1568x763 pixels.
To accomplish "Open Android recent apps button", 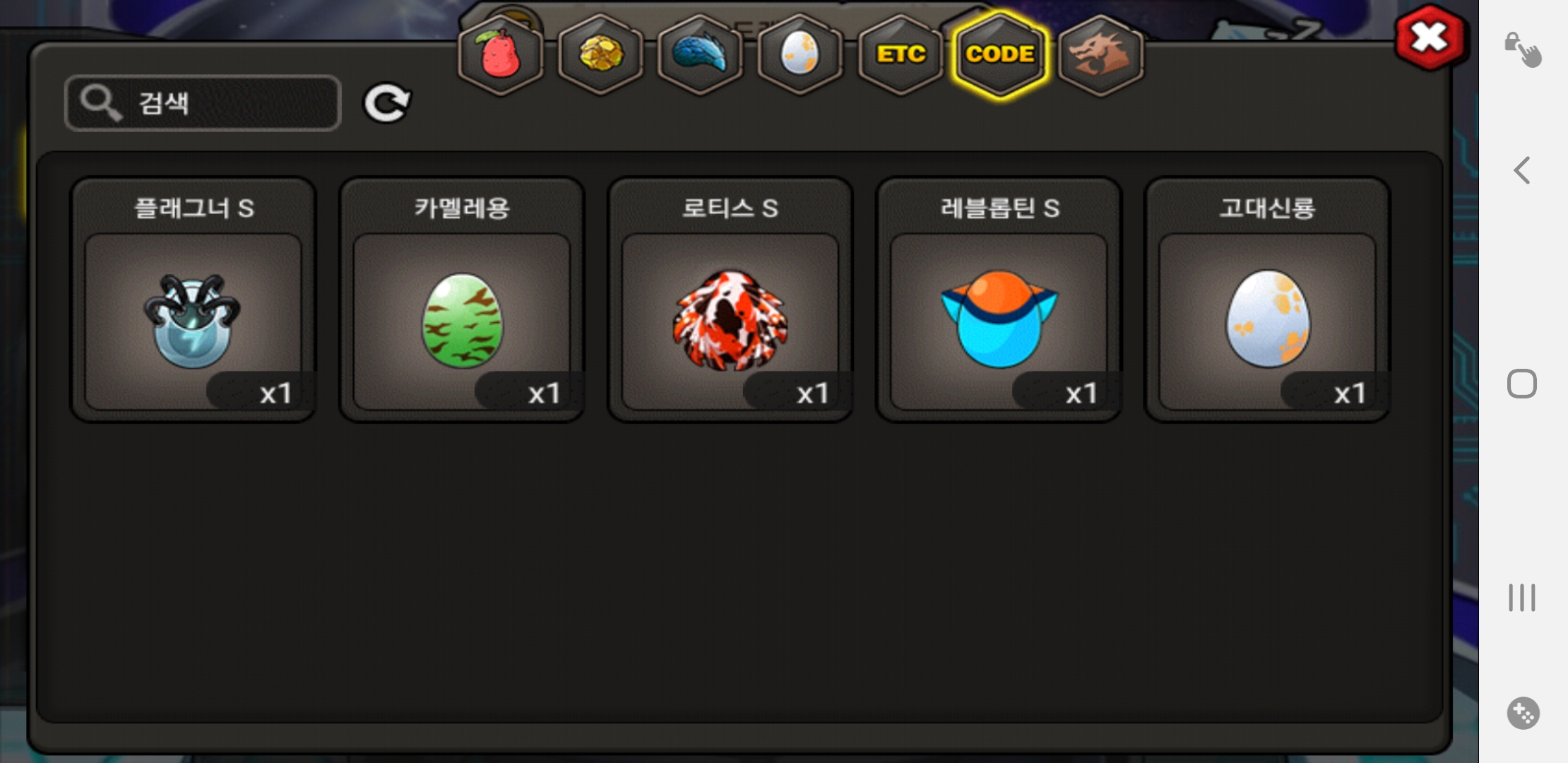I will tap(1522, 598).
